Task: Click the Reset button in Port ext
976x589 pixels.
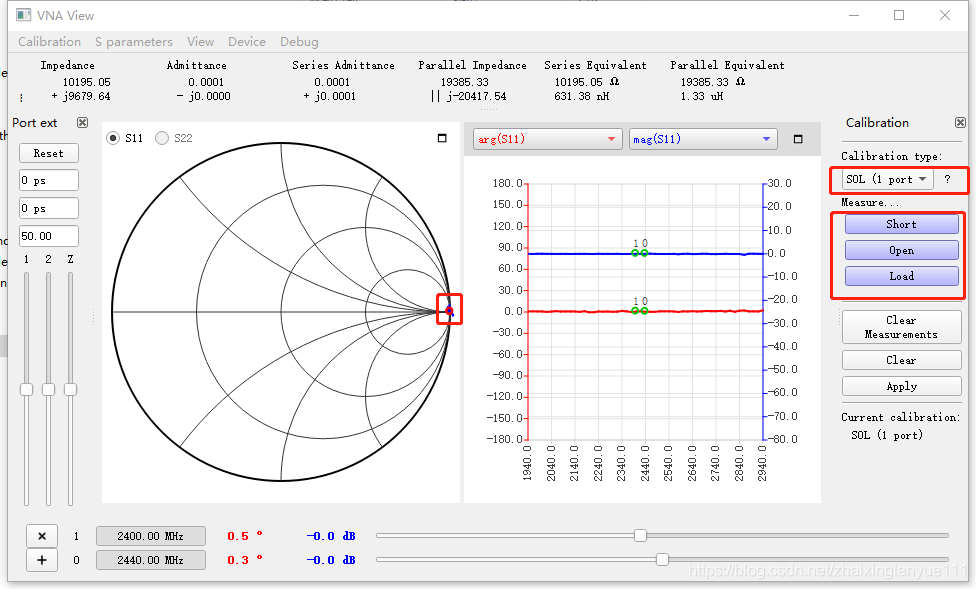Action: (49, 153)
